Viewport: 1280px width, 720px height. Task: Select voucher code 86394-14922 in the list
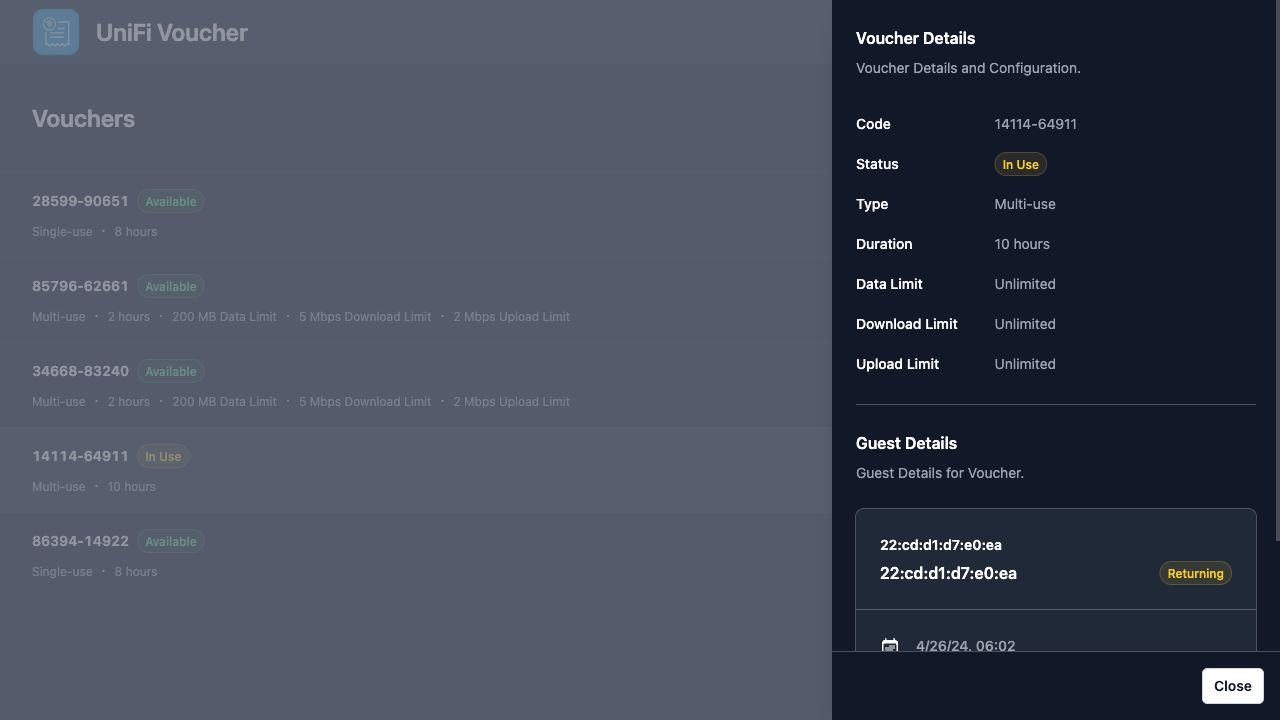pyautogui.click(x=80, y=541)
